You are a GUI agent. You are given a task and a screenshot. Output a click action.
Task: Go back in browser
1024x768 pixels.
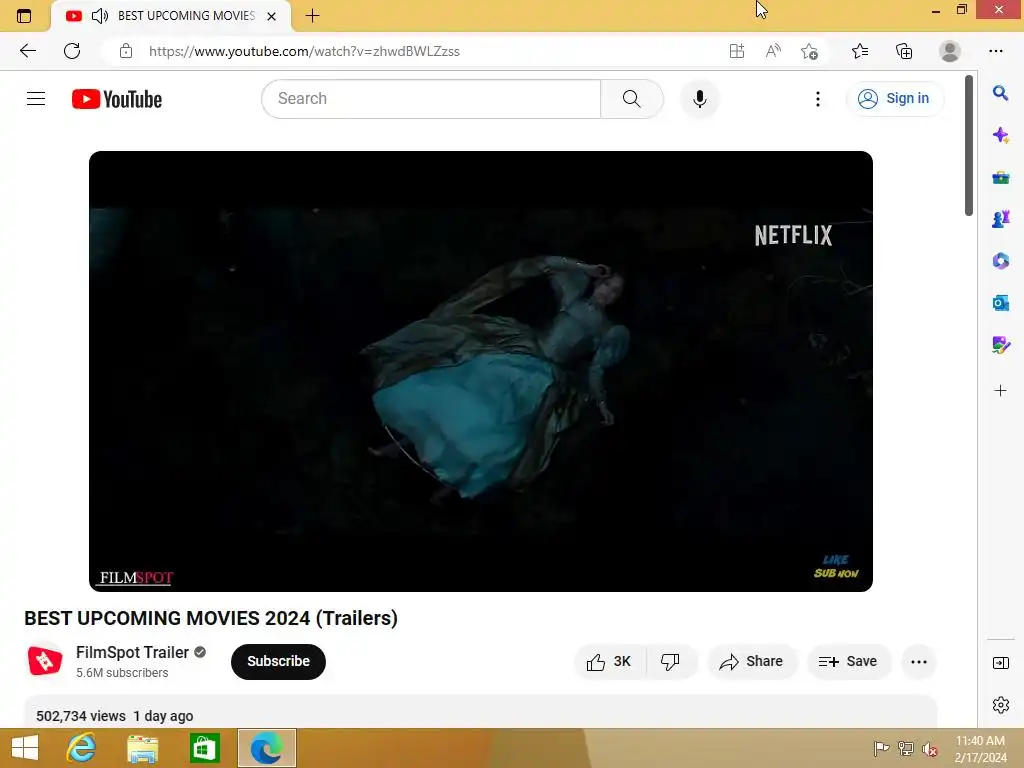click(x=27, y=51)
